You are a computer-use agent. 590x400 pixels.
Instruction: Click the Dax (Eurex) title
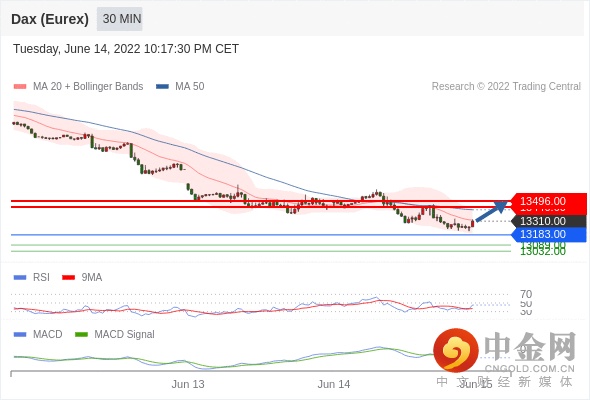pyautogui.click(x=50, y=19)
